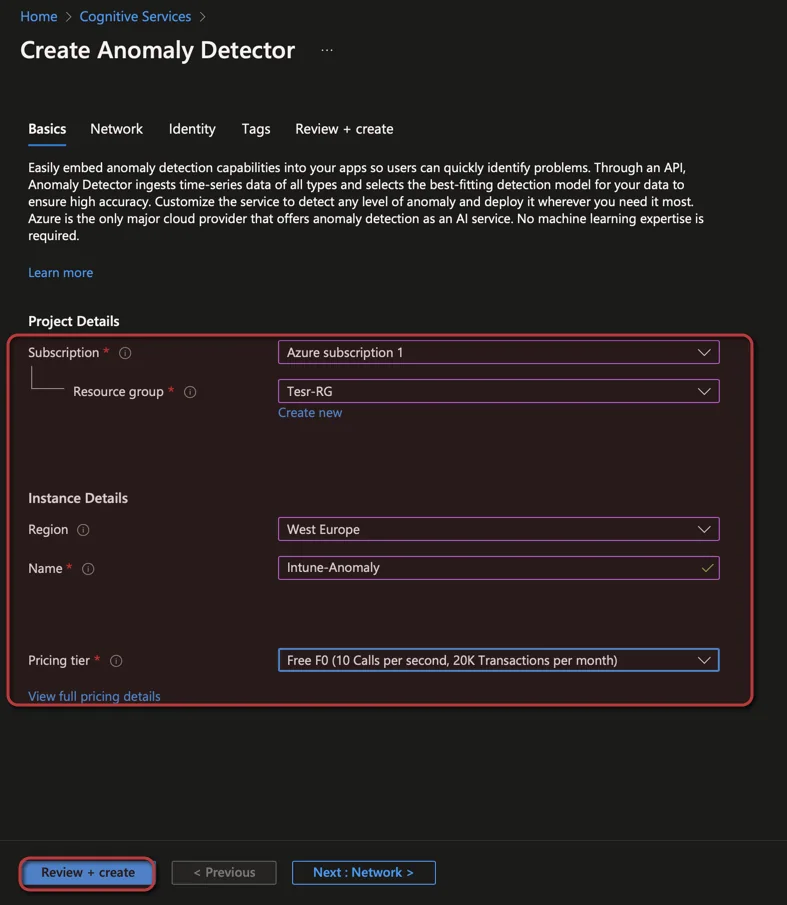The image size is (787, 905).
Task: Open the ellipsis menu beside Create Anomaly Detector
Action: [x=327, y=50]
